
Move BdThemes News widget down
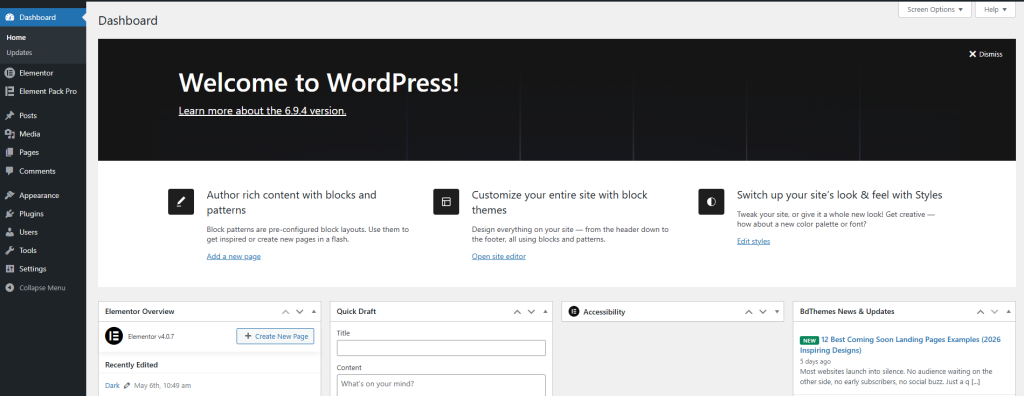pos(995,312)
